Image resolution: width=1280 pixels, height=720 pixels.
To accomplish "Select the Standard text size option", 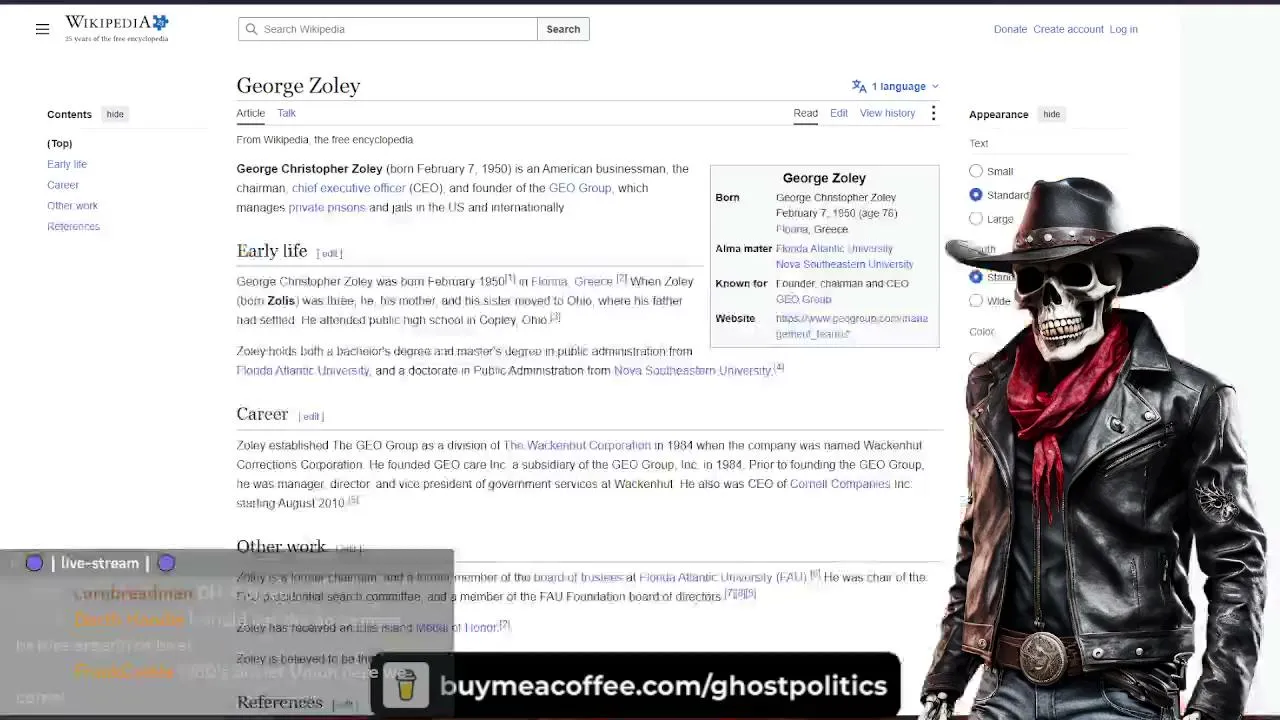I will (x=976, y=195).
